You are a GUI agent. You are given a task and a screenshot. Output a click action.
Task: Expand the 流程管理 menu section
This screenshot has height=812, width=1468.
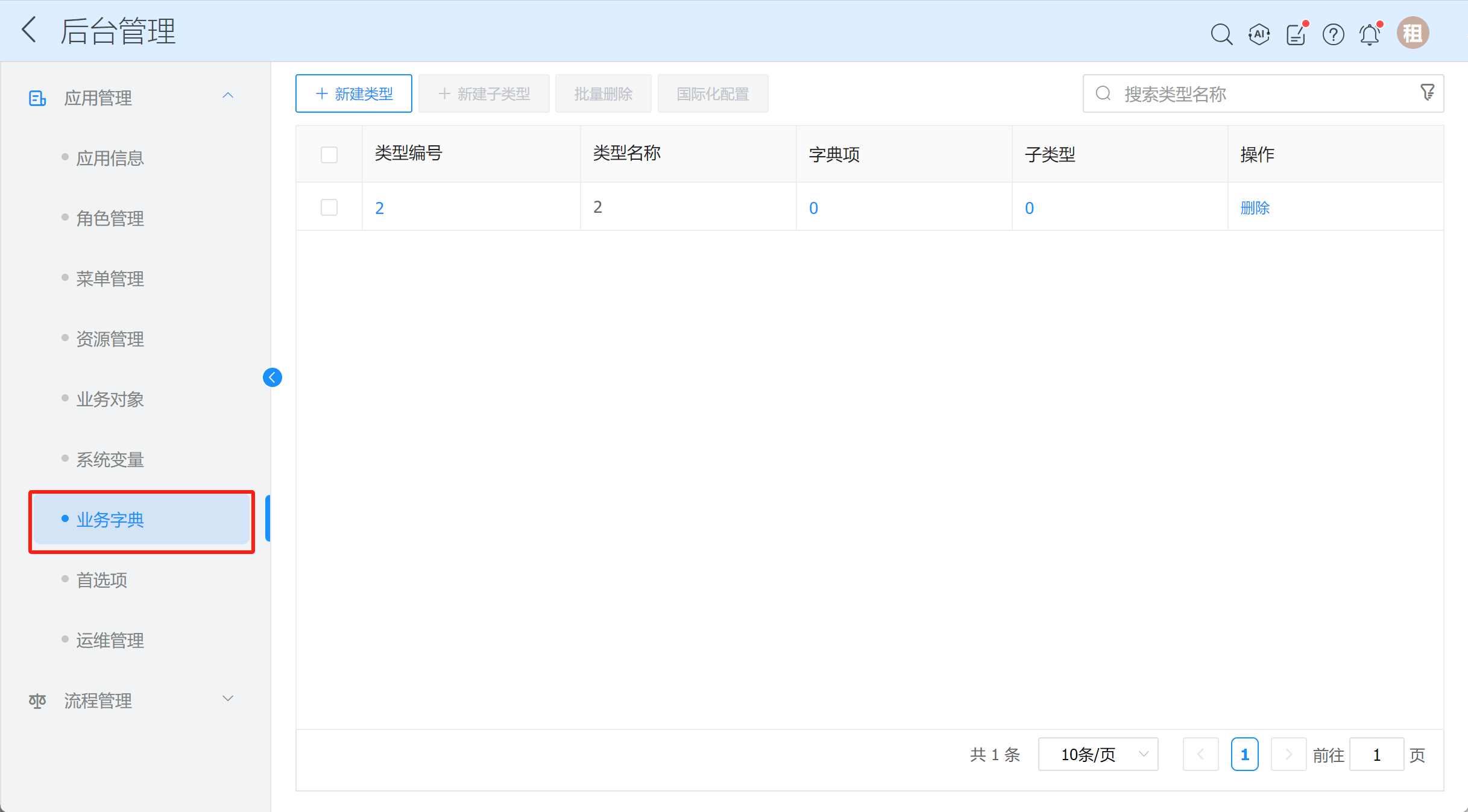[228, 699]
